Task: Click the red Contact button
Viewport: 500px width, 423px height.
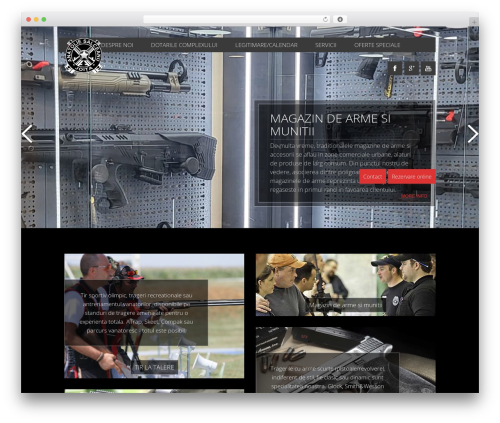Action: (372, 177)
